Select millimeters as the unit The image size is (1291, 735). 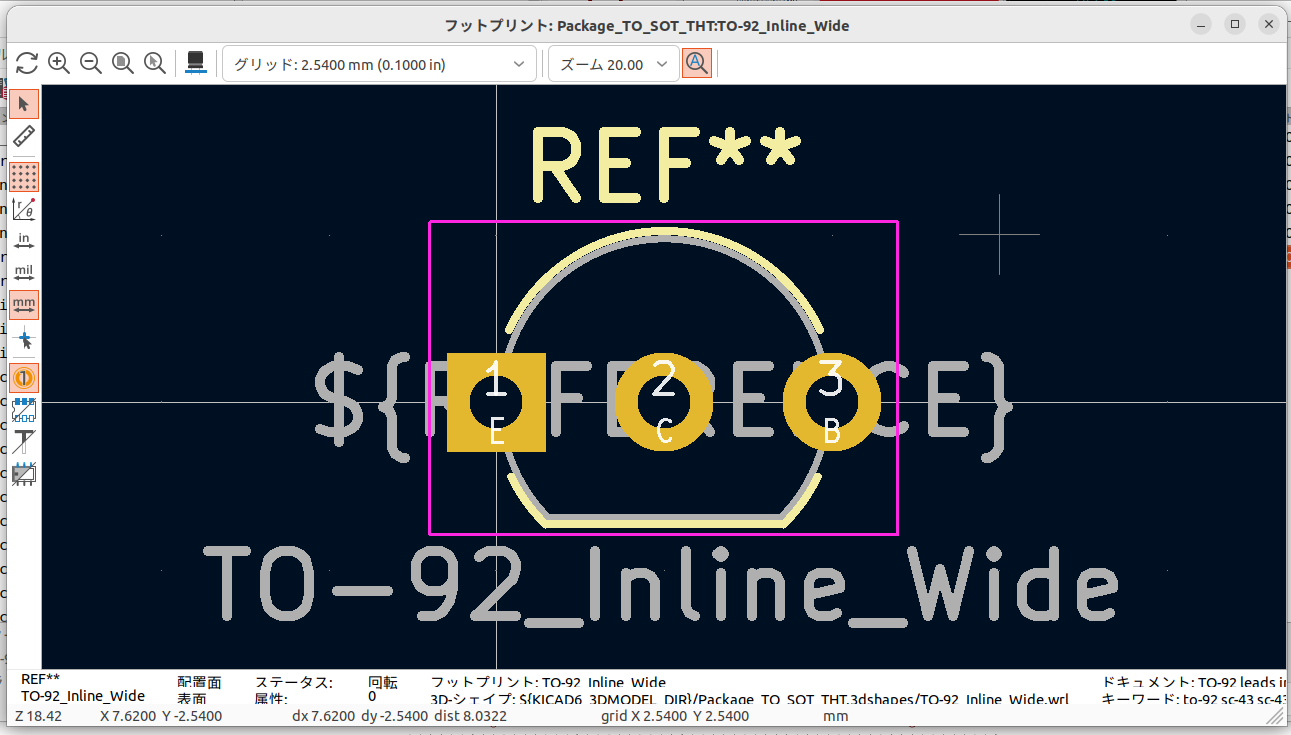pyautogui.click(x=24, y=305)
